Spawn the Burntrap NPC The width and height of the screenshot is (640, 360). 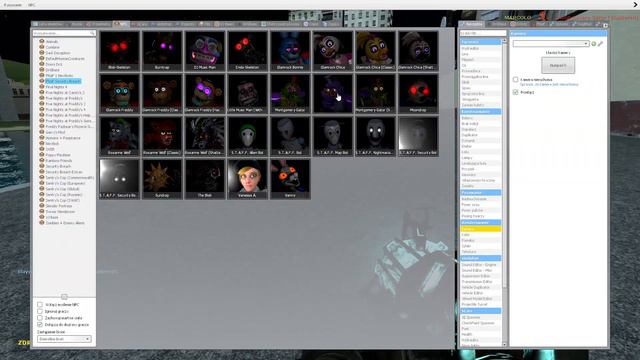(x=162, y=51)
